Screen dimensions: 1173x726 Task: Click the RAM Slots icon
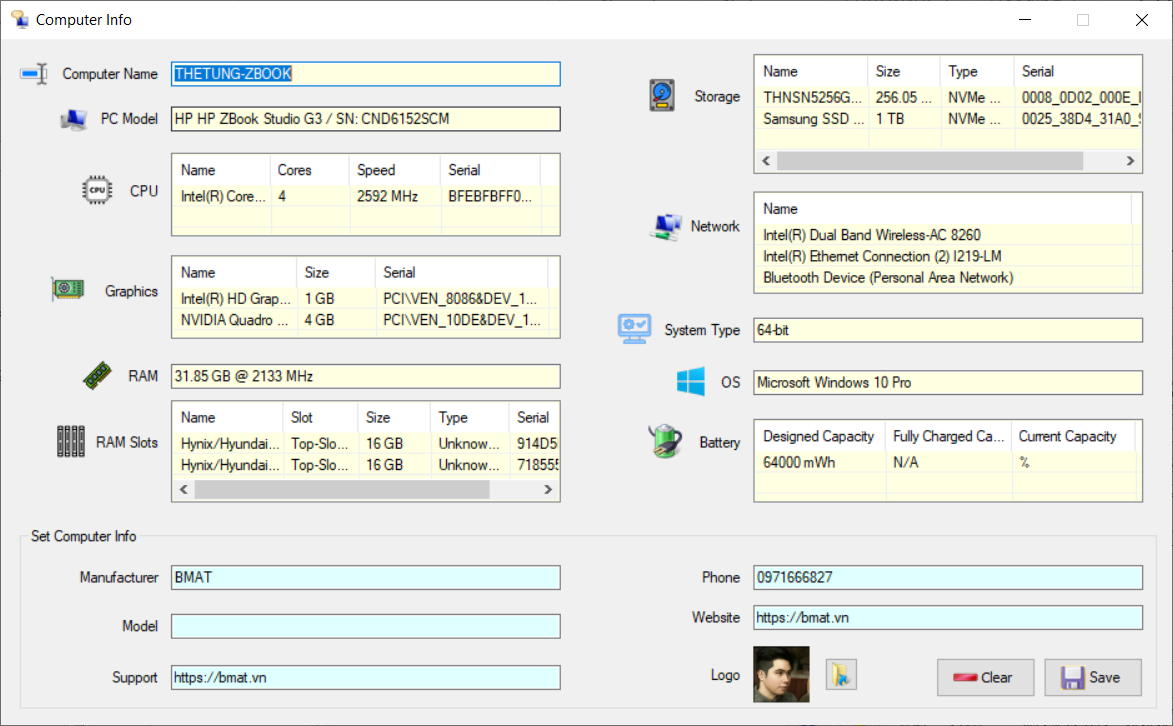[71, 441]
